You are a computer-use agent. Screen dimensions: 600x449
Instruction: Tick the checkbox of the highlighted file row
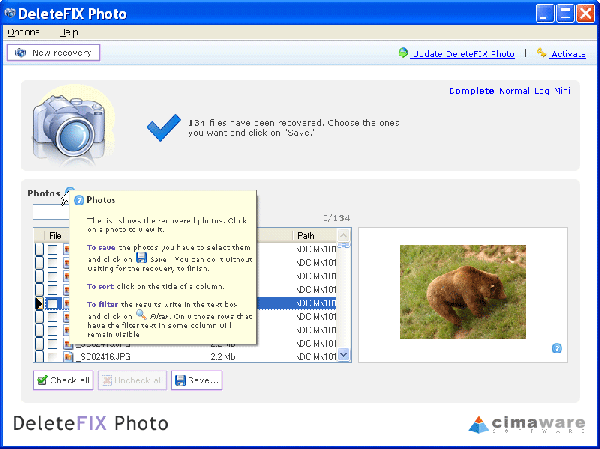(52, 304)
